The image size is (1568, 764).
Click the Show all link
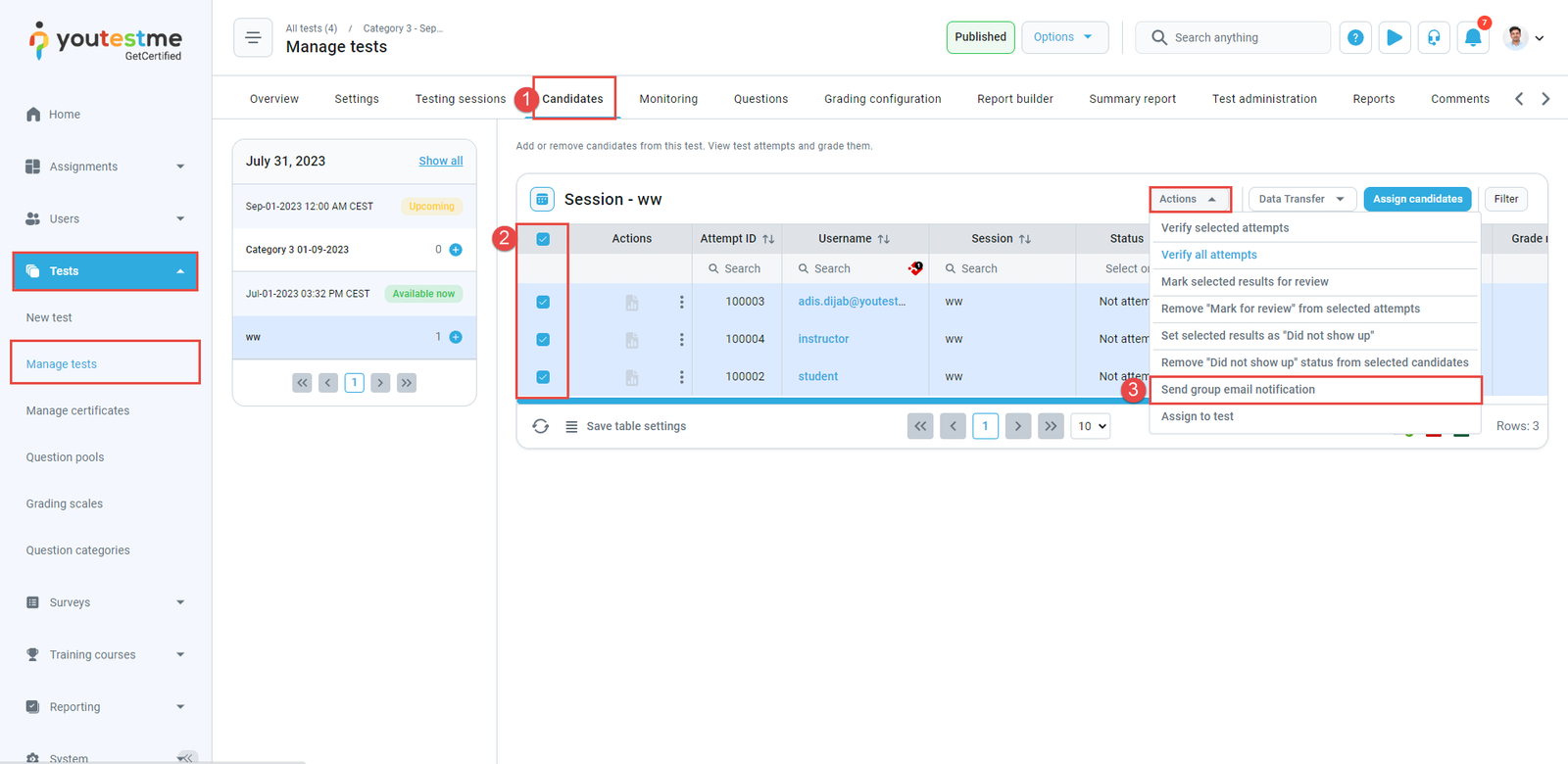(x=440, y=161)
